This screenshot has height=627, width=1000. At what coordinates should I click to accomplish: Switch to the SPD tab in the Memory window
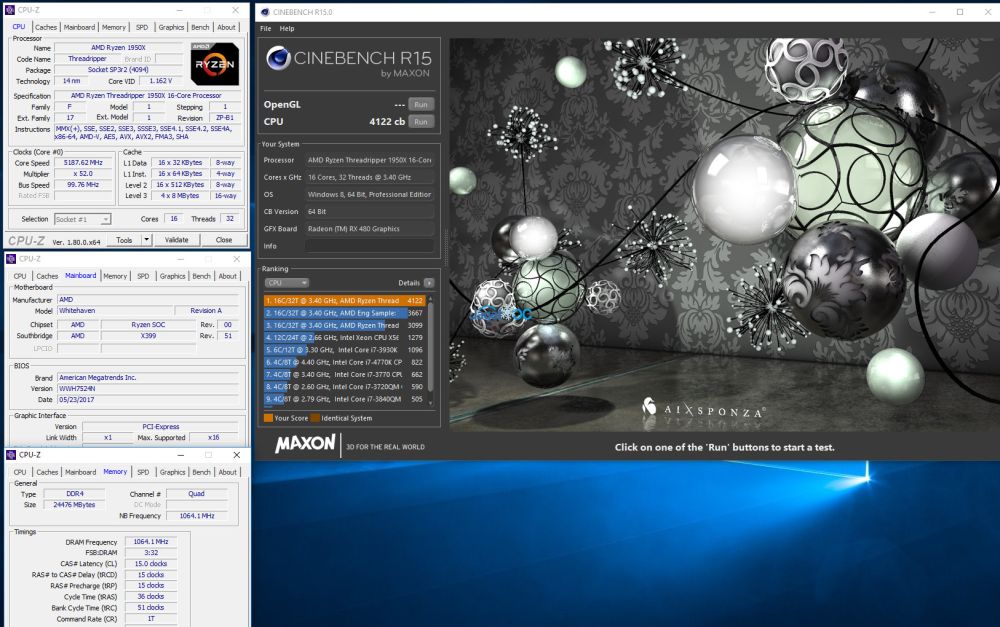[x=143, y=471]
